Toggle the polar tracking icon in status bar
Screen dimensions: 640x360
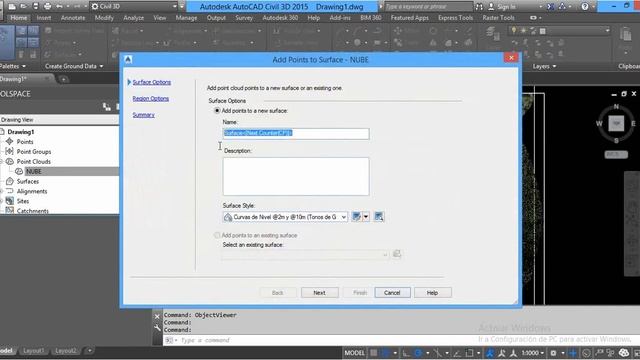click(x=418, y=353)
